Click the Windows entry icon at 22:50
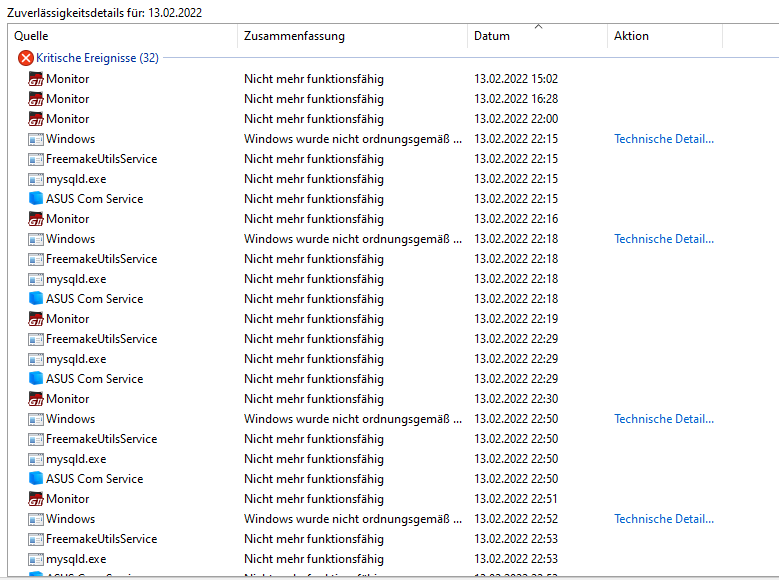This screenshot has width=779, height=580. pos(36,419)
